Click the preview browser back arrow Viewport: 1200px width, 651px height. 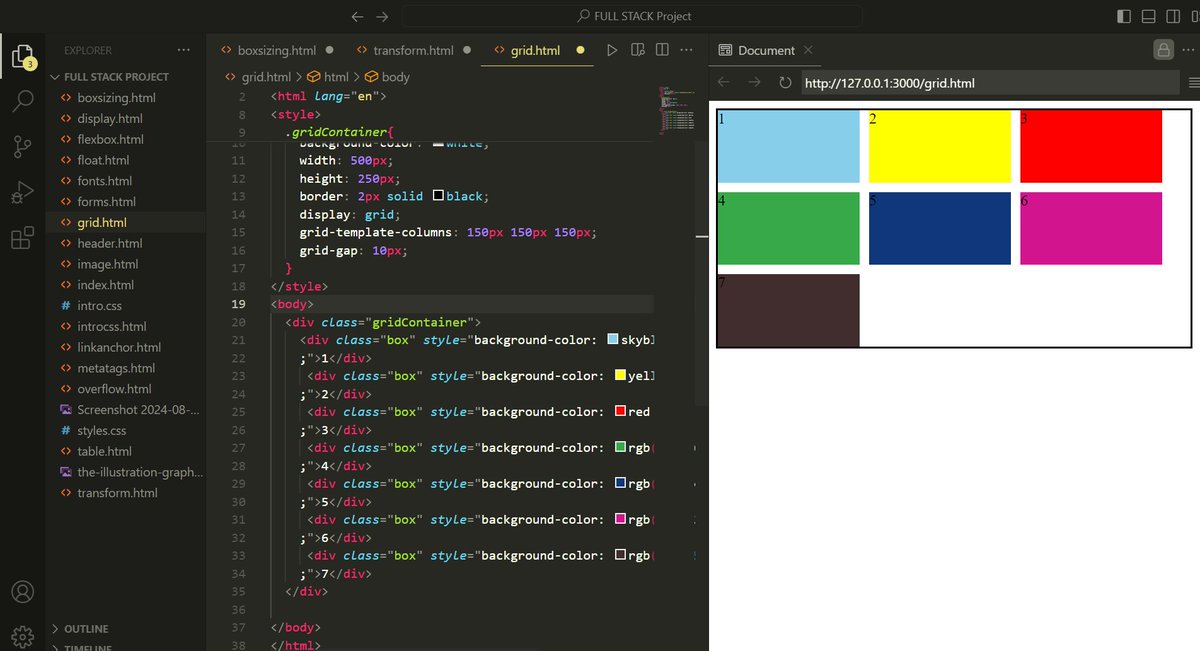[725, 83]
